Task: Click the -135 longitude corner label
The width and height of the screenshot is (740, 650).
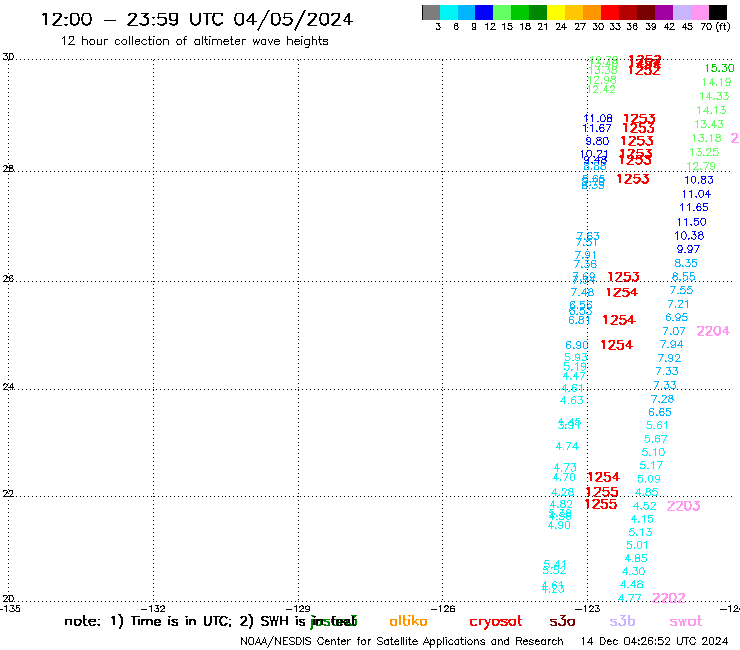Action: 10,609
